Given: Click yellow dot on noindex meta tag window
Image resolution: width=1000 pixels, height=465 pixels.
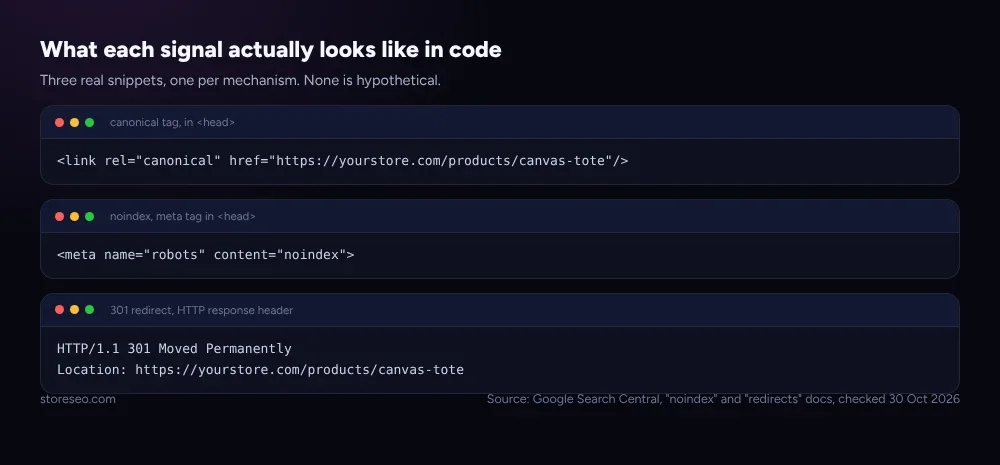Looking at the screenshot, I should click(x=75, y=217).
